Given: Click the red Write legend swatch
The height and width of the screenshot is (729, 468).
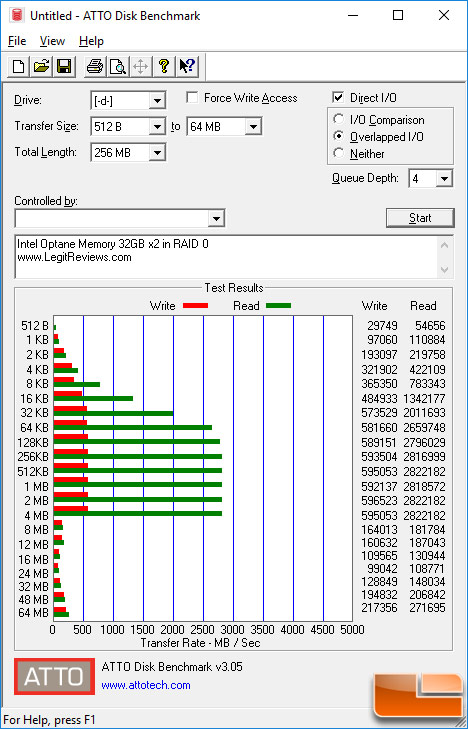Looking at the screenshot, I should [x=195, y=306].
